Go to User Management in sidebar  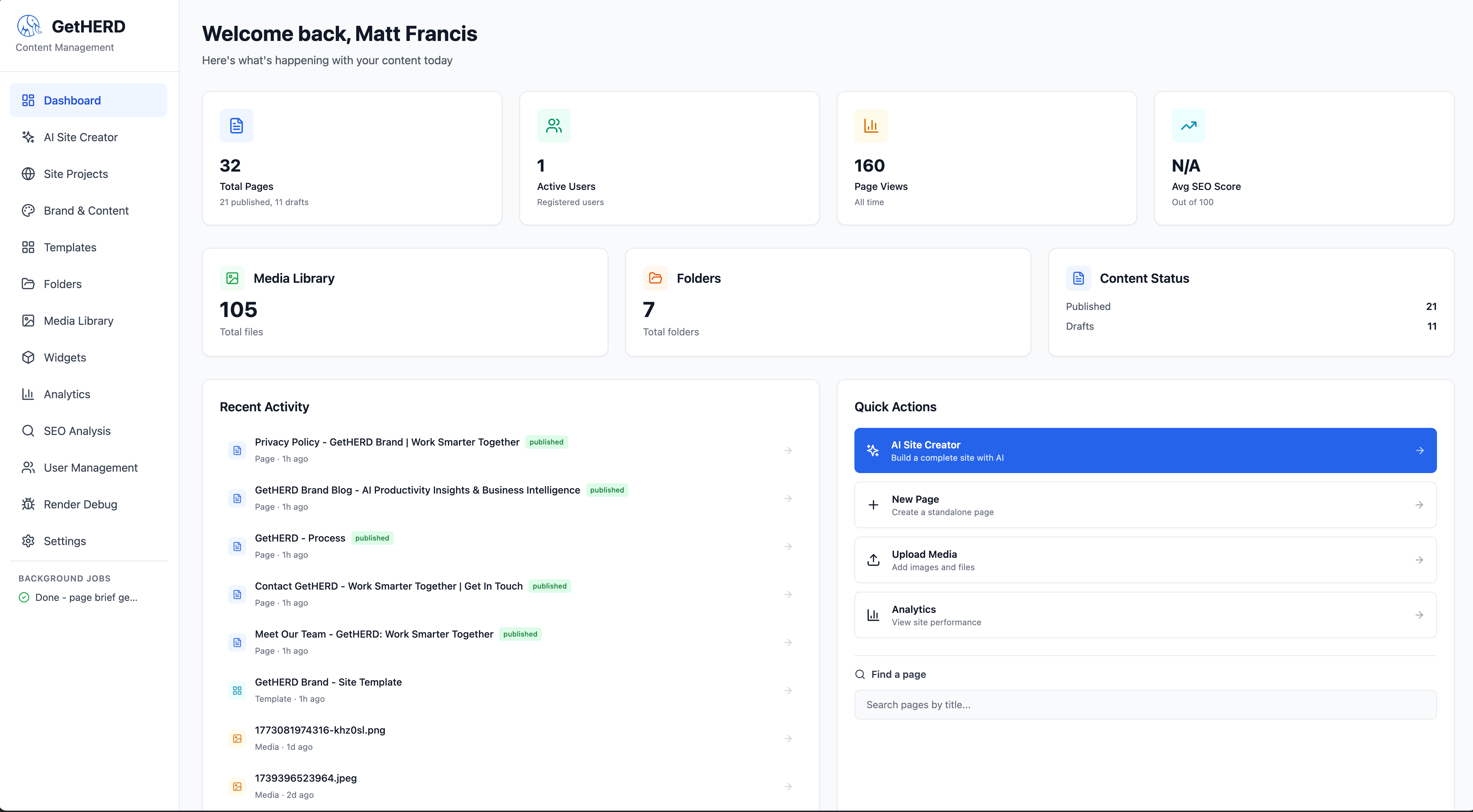tap(90, 468)
